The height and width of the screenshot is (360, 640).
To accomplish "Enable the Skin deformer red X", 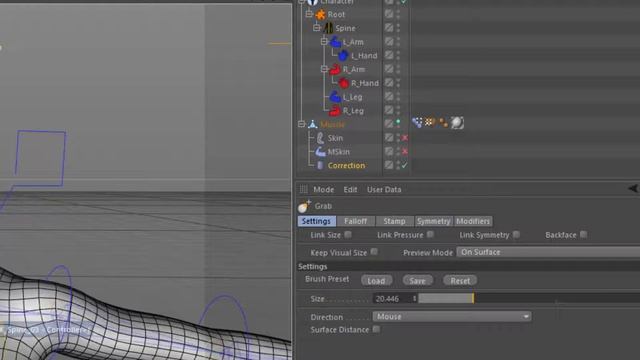I will pyautogui.click(x=404, y=138).
